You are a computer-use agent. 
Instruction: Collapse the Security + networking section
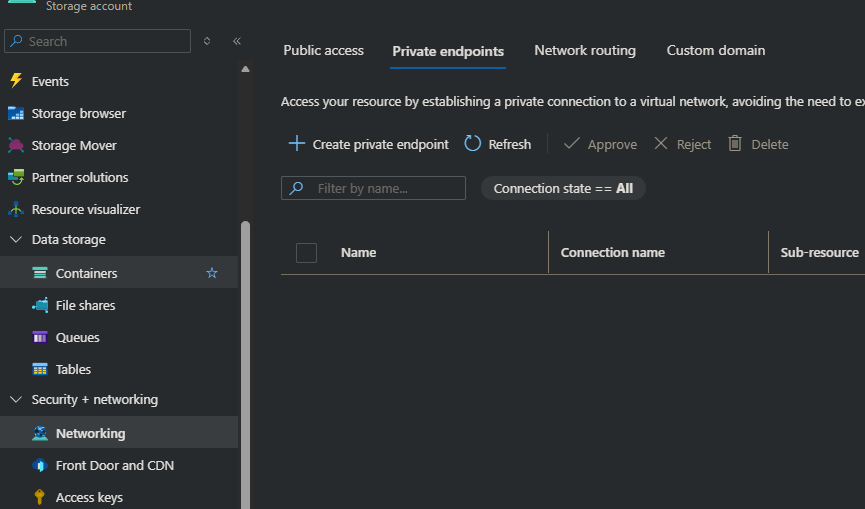pos(15,400)
